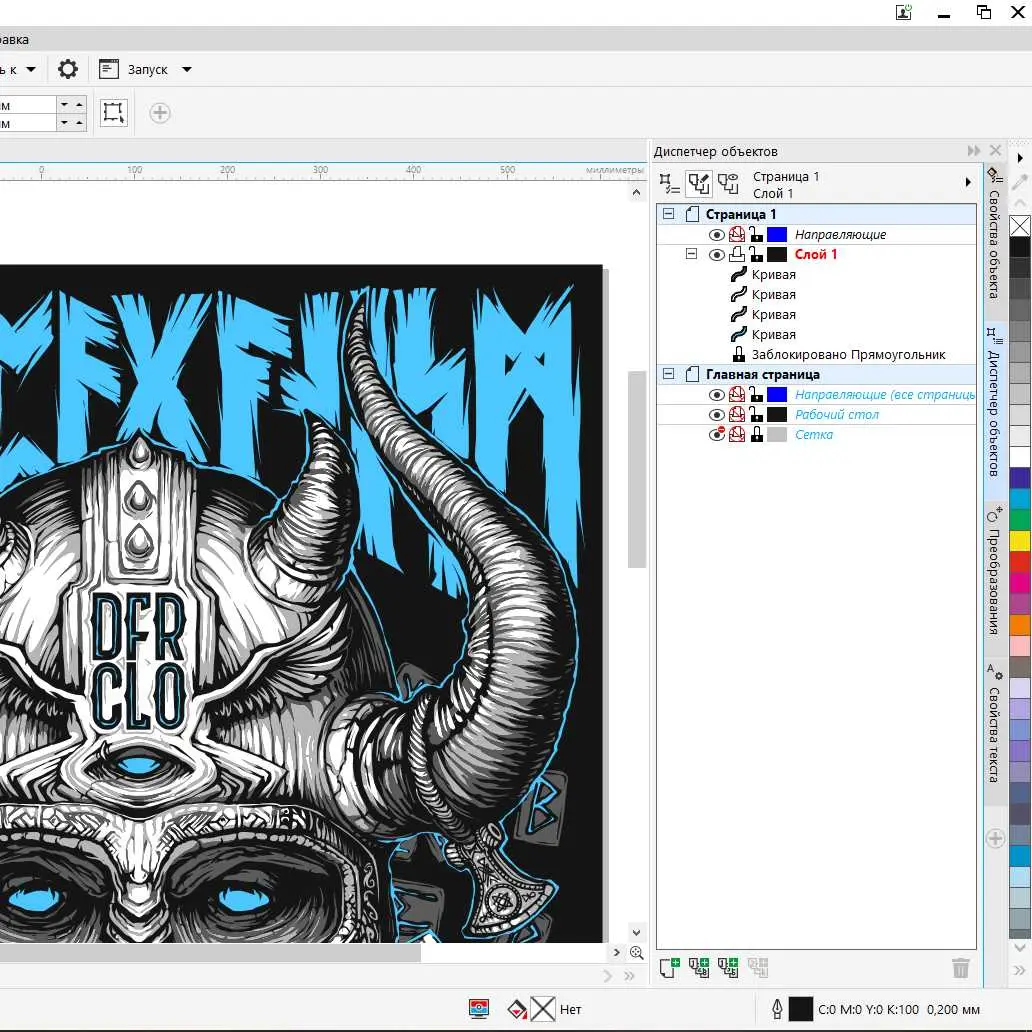Click the New Layer icon in Object Manager
This screenshot has height=1032, width=1032.
[670, 967]
